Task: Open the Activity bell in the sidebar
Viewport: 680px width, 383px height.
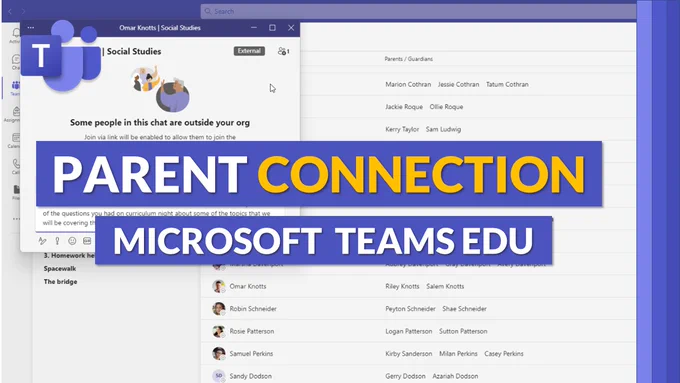Action: point(15,35)
